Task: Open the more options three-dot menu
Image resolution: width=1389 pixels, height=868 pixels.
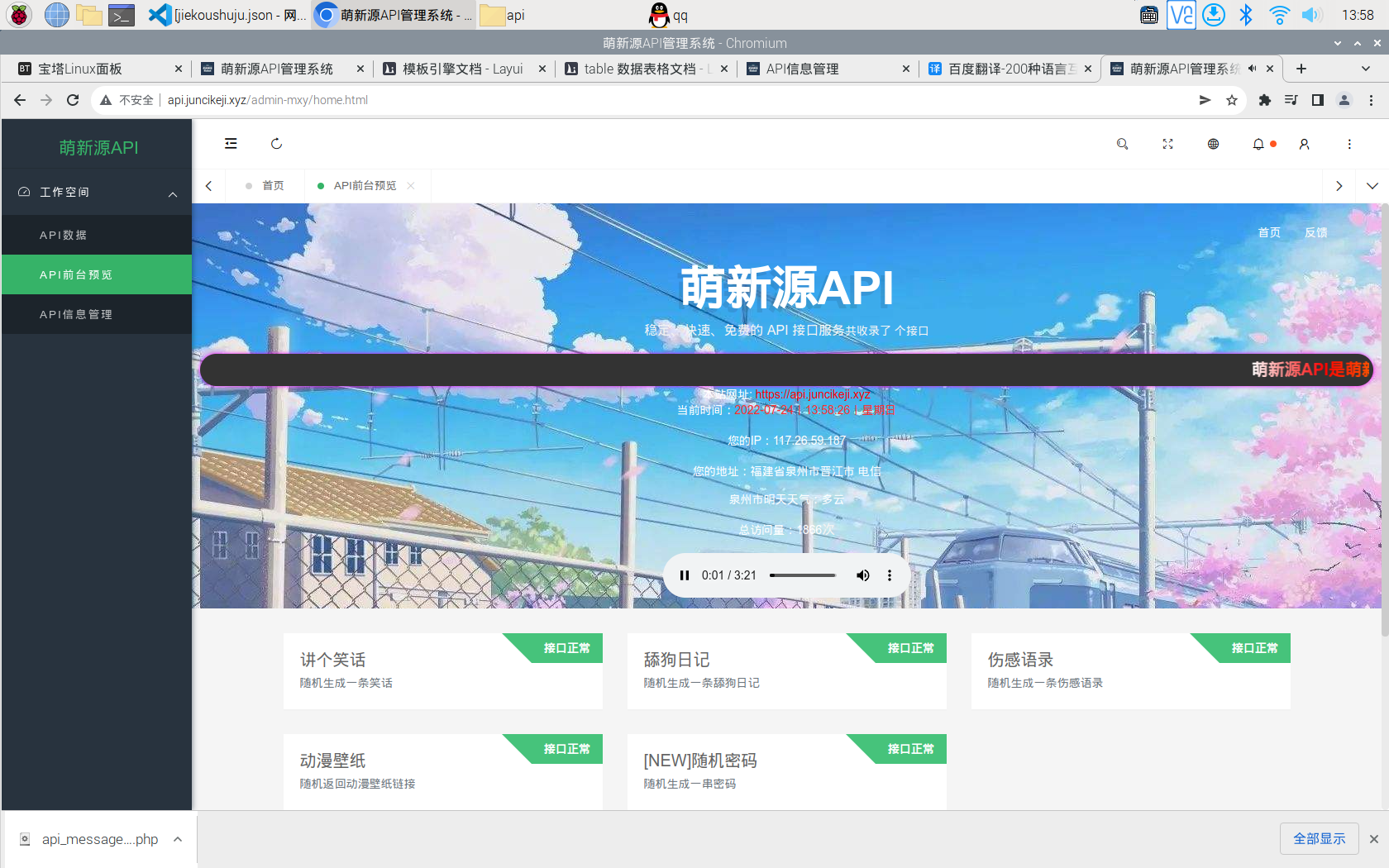Action: (x=1349, y=144)
